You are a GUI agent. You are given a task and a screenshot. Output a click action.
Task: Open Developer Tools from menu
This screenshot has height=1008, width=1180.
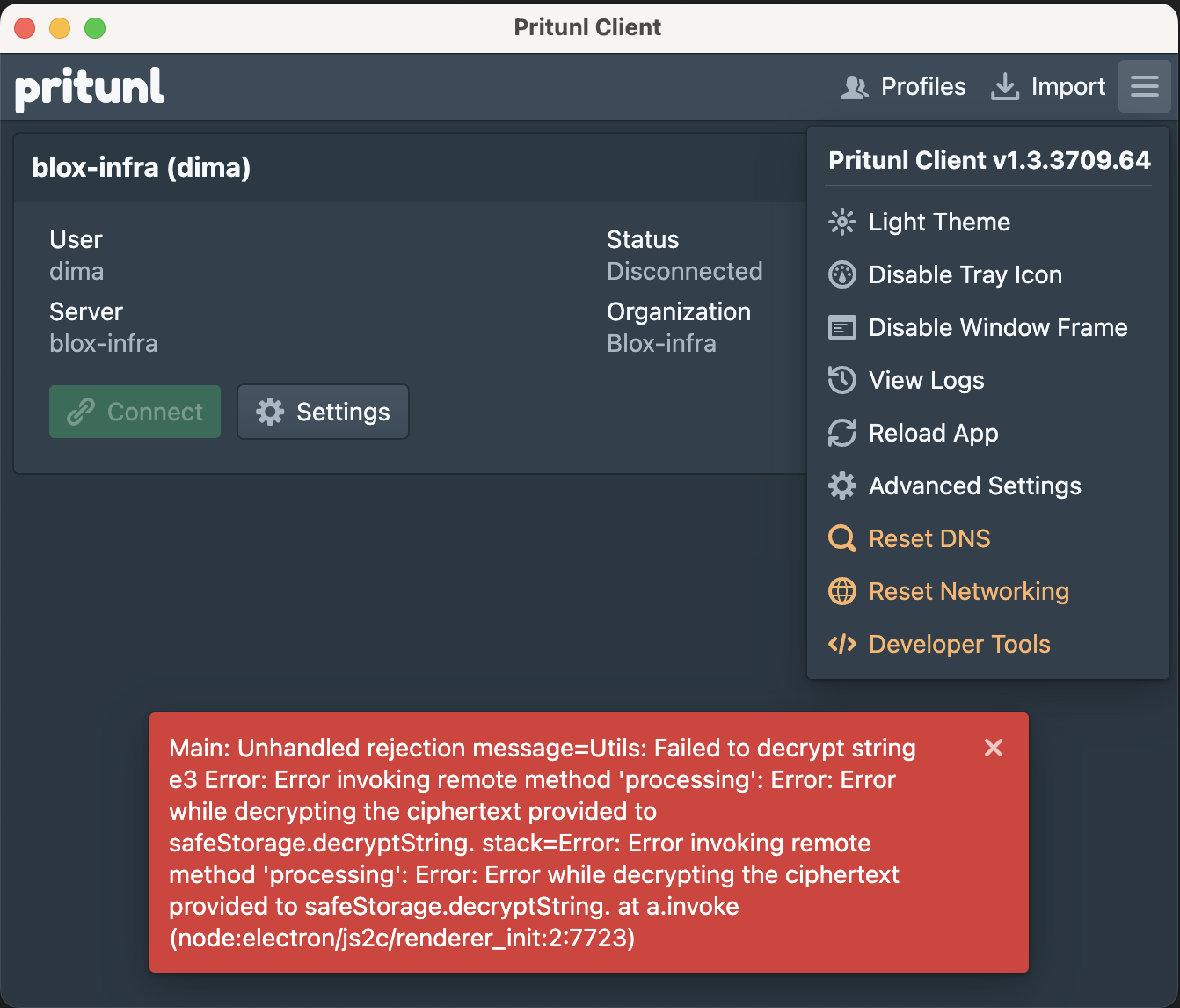point(988,644)
